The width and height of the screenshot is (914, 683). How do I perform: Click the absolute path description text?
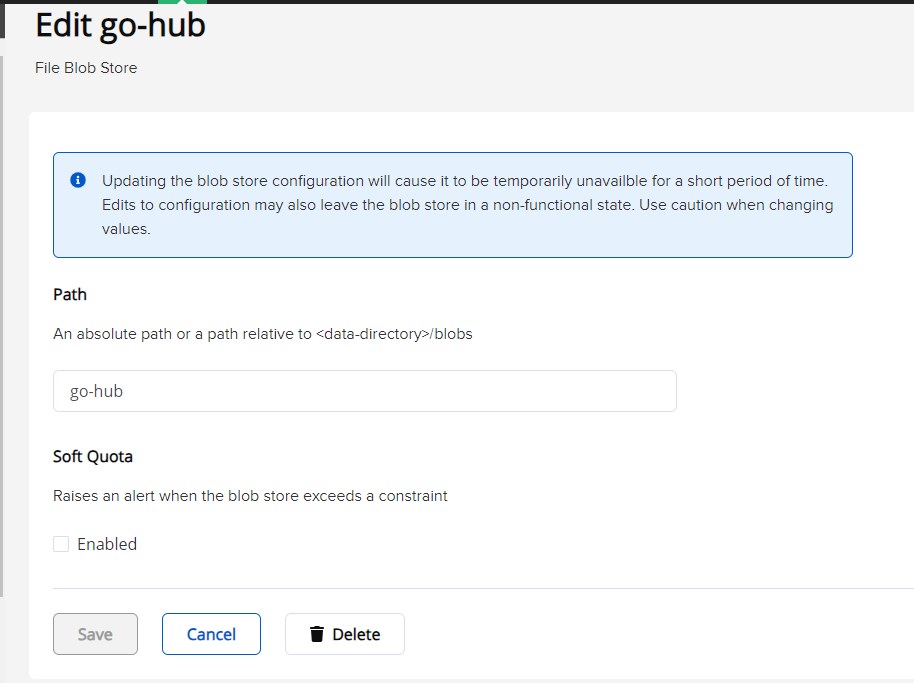pyautogui.click(x=262, y=334)
